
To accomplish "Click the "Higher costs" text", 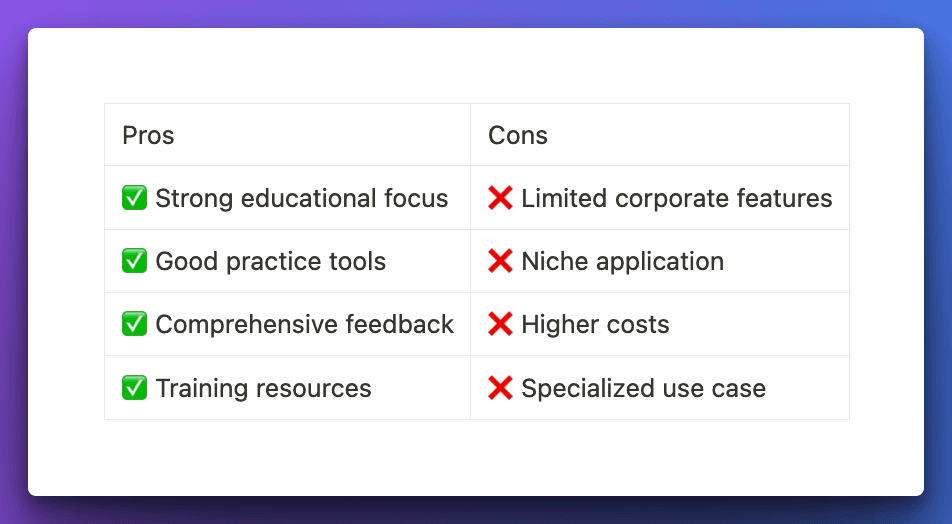I will coord(596,325).
